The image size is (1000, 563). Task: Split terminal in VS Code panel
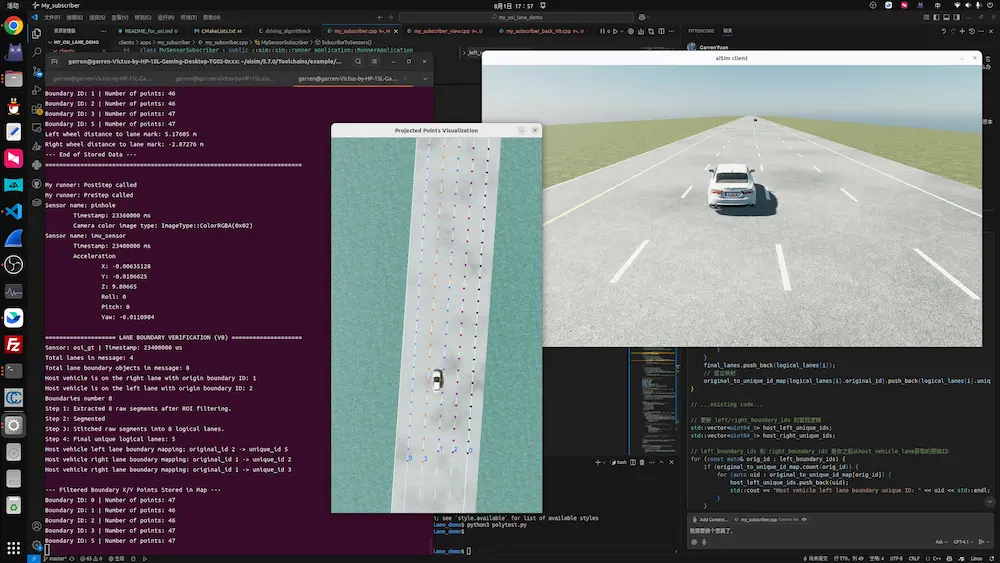pos(633,462)
